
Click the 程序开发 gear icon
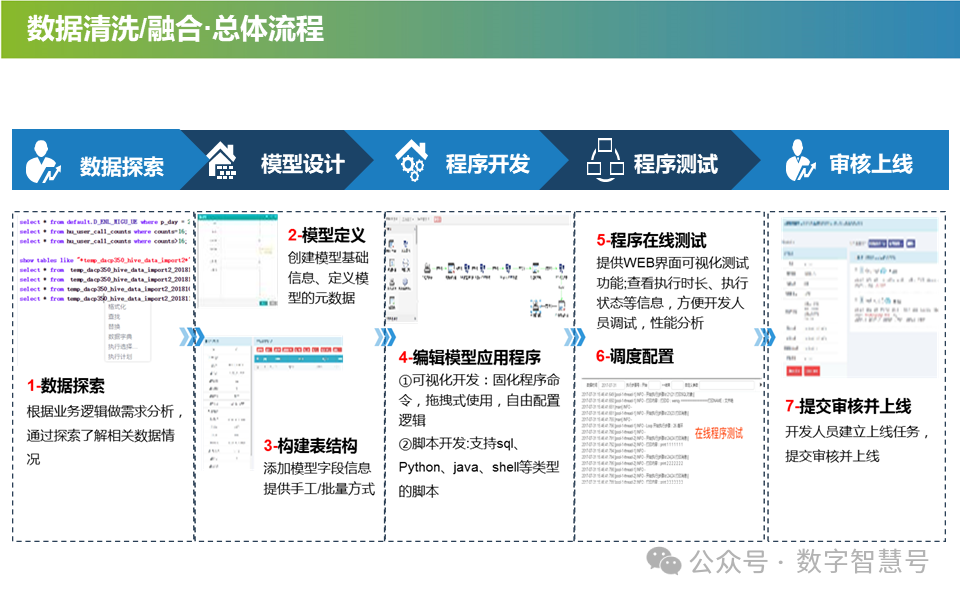[x=410, y=160]
